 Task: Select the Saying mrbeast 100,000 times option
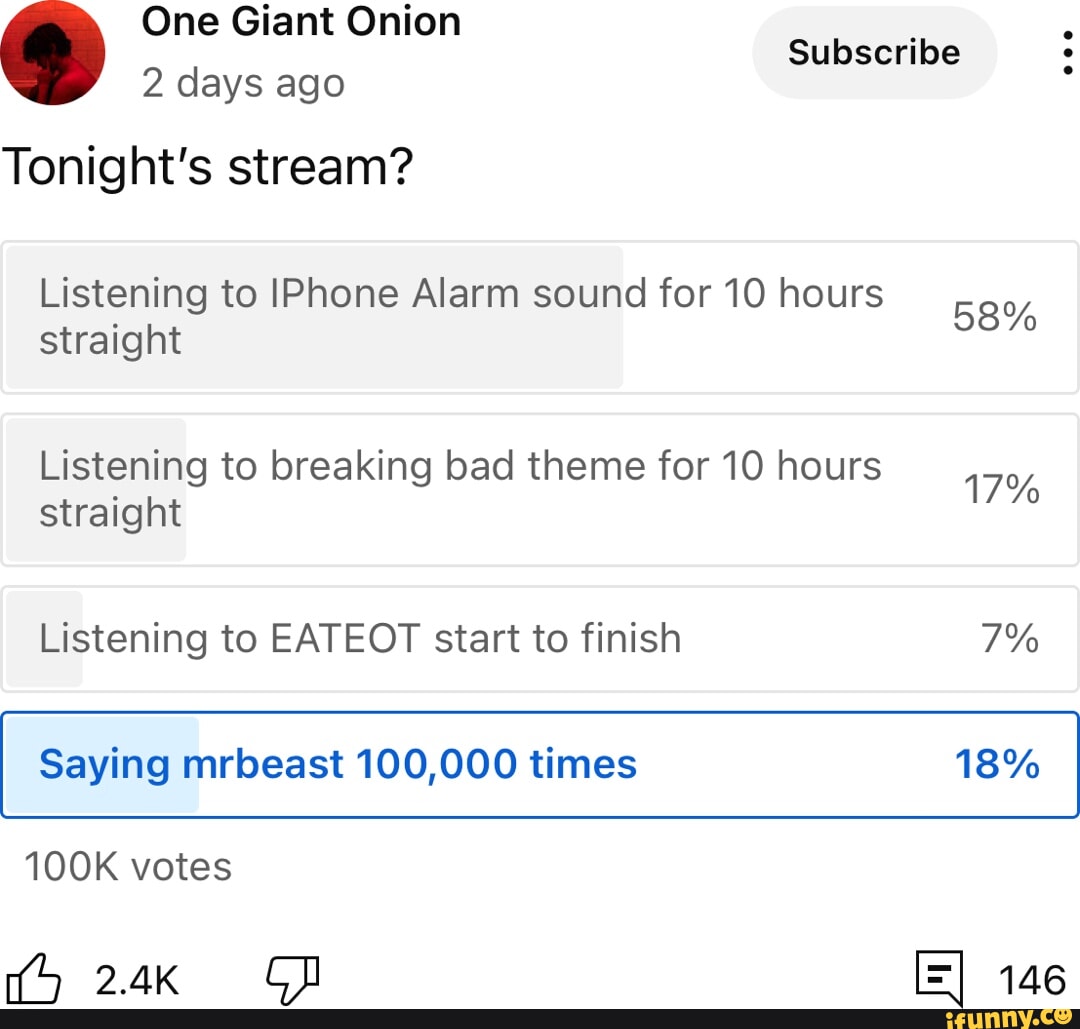click(x=540, y=765)
